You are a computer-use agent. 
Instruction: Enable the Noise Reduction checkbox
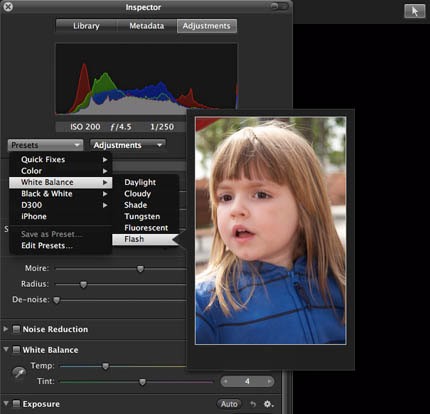[x=16, y=329]
